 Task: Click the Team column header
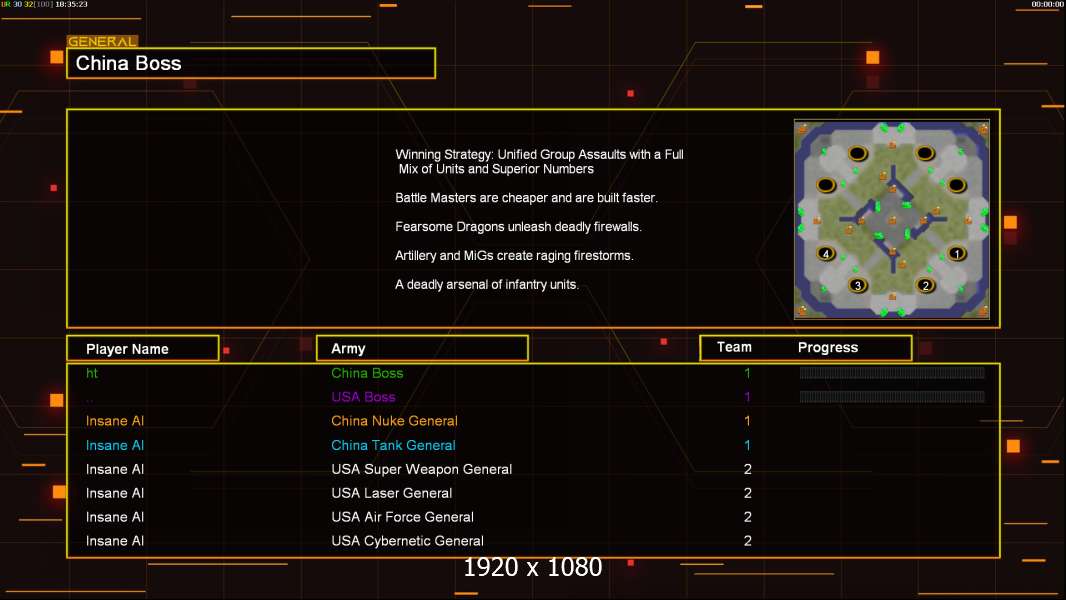tap(734, 347)
